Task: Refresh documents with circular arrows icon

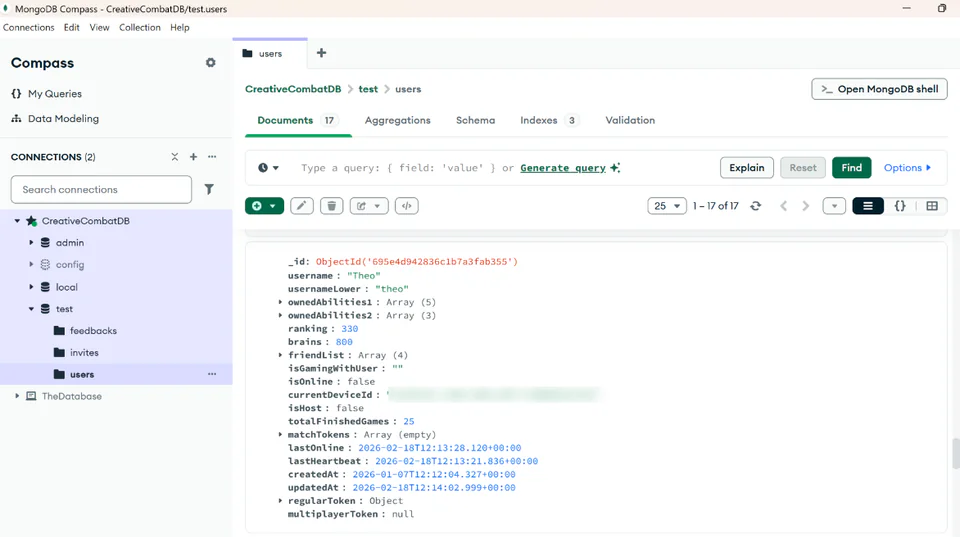Action: (x=756, y=206)
